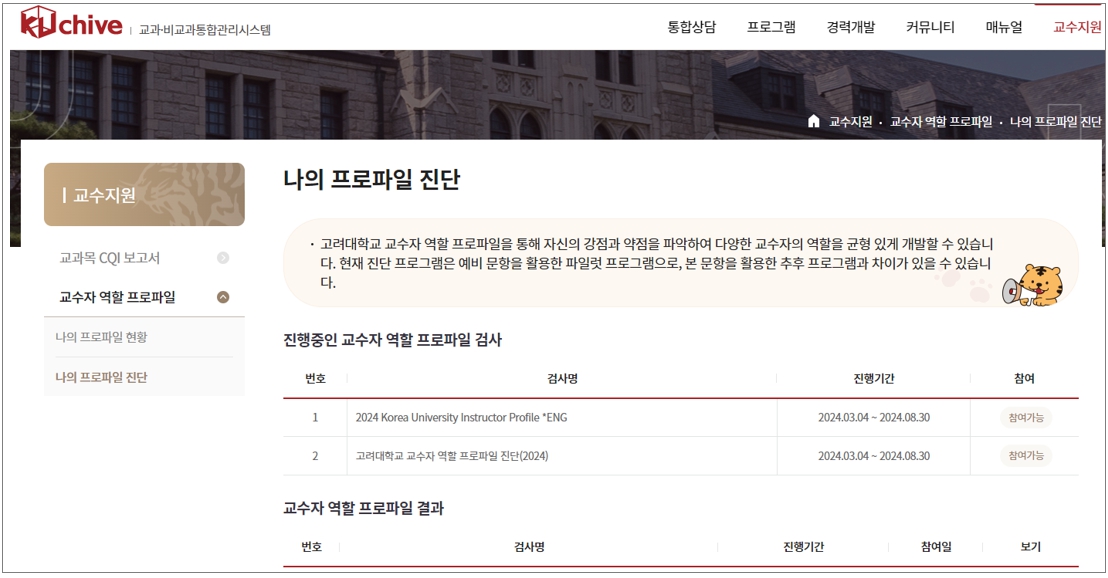Image resolution: width=1108 pixels, height=578 pixels.
Task: Select the 교수지원 menu tab
Action: pos(1076,27)
